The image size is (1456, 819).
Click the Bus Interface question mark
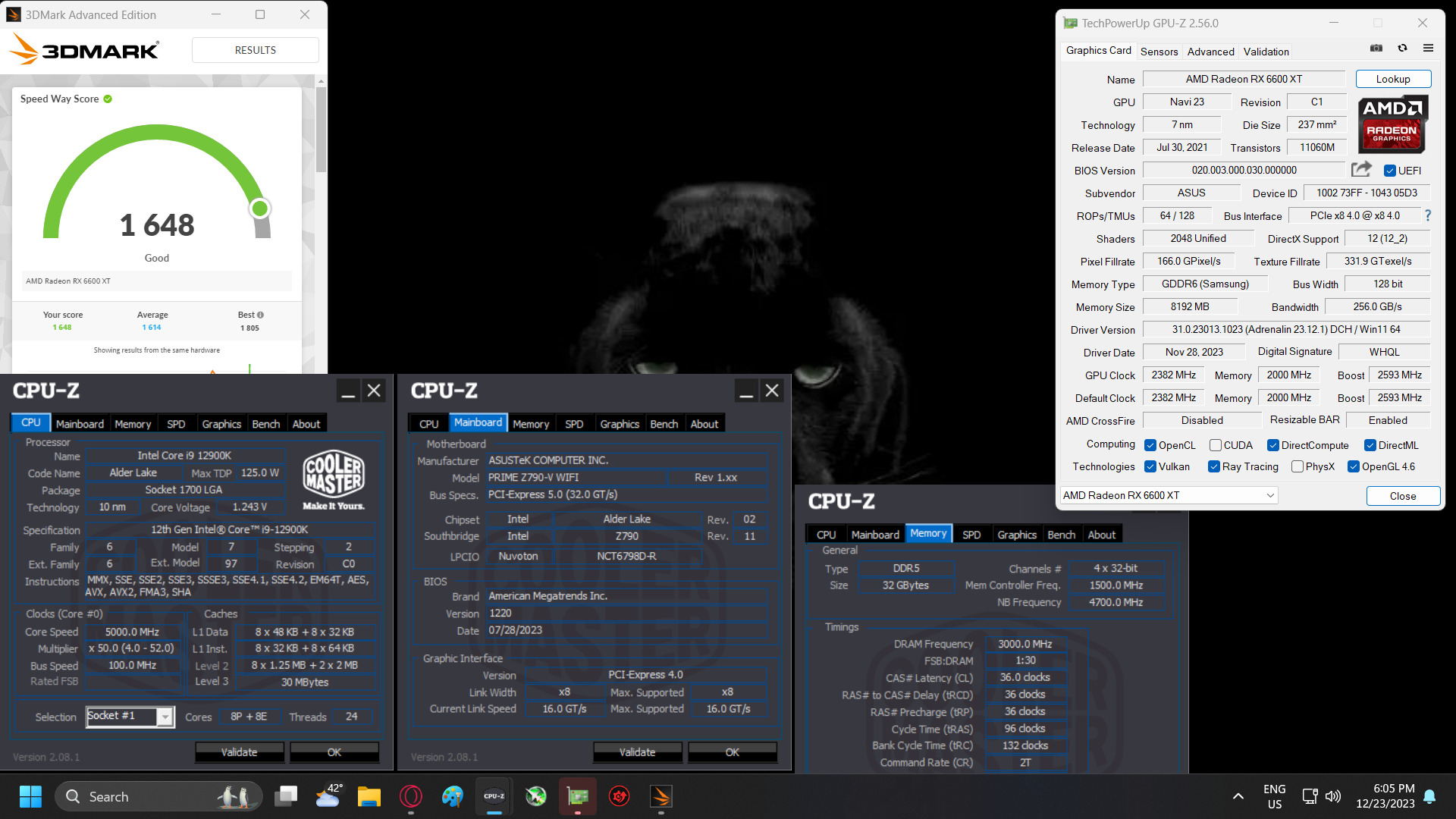coord(1428,215)
